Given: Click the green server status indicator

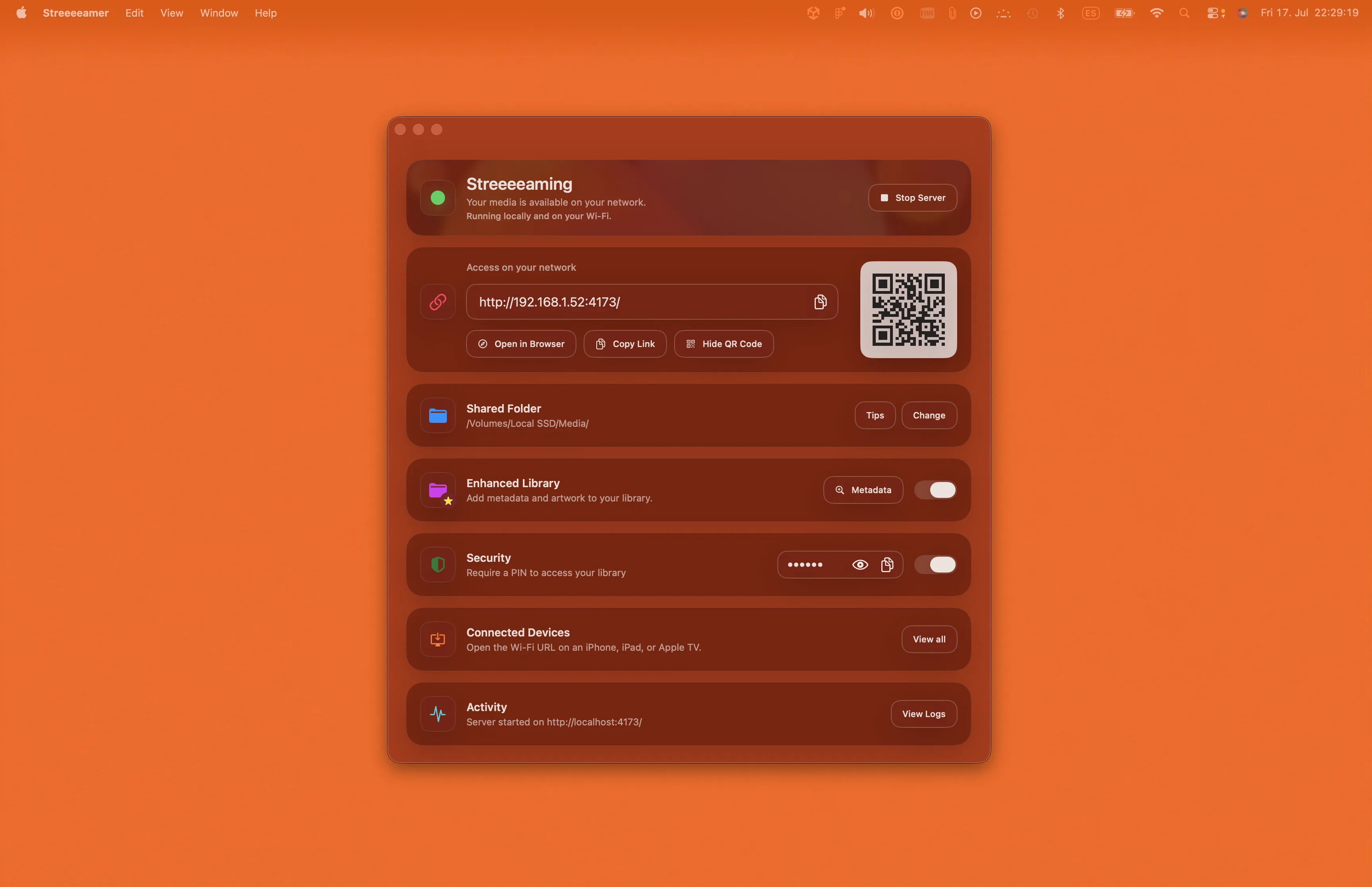Looking at the screenshot, I should (437, 198).
